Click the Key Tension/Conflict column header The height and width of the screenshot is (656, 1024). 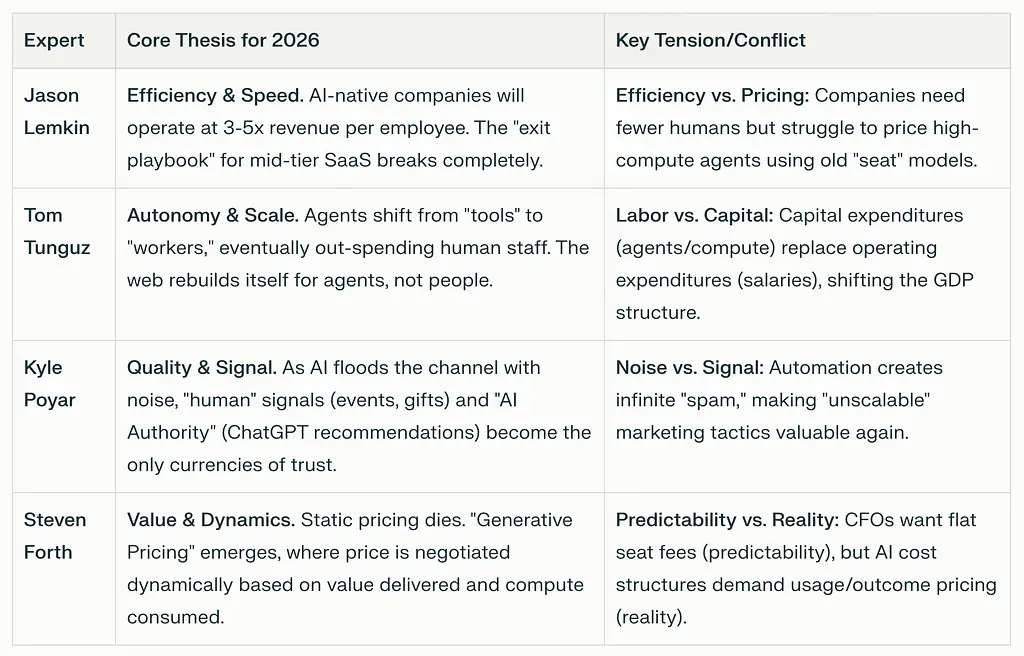click(x=710, y=41)
